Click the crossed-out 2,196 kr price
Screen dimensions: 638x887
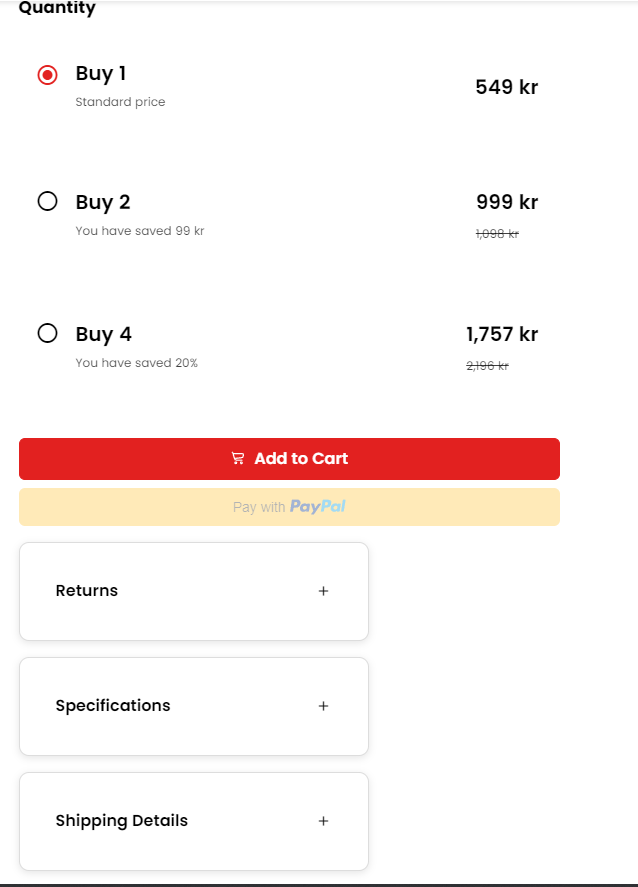point(487,366)
